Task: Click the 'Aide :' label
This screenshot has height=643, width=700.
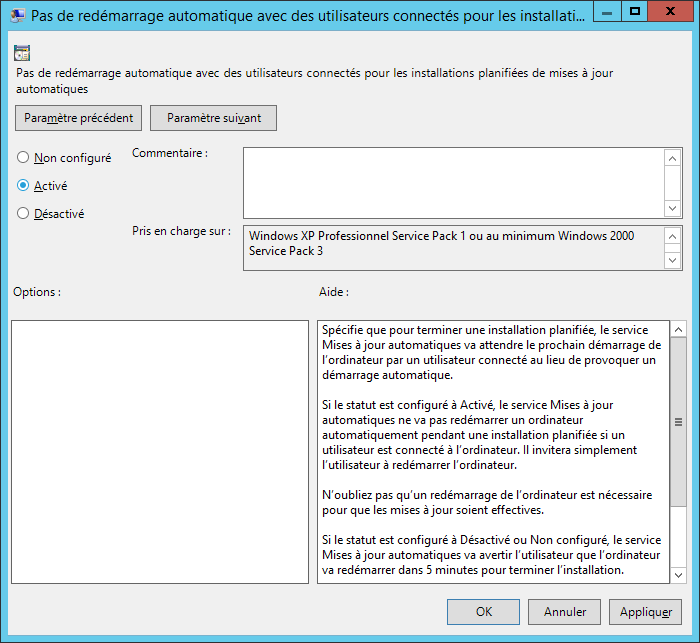Action: coord(334,292)
